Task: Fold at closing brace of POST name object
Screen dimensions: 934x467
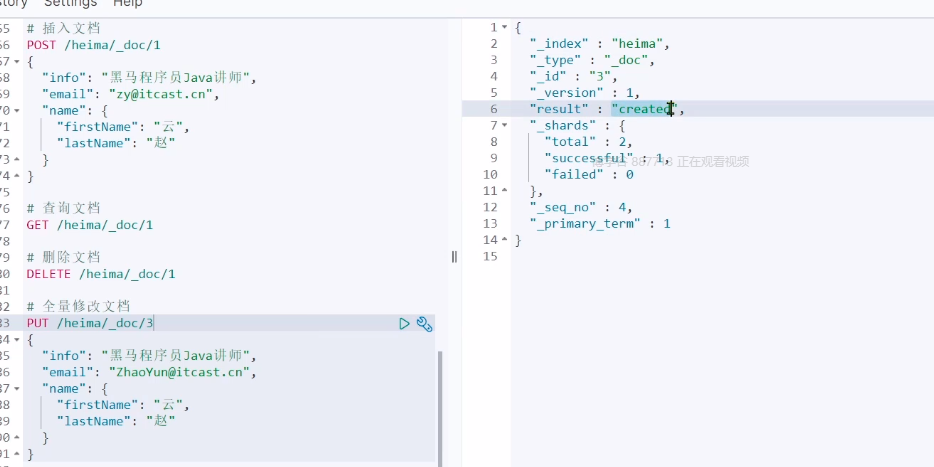Action: tap(17, 160)
